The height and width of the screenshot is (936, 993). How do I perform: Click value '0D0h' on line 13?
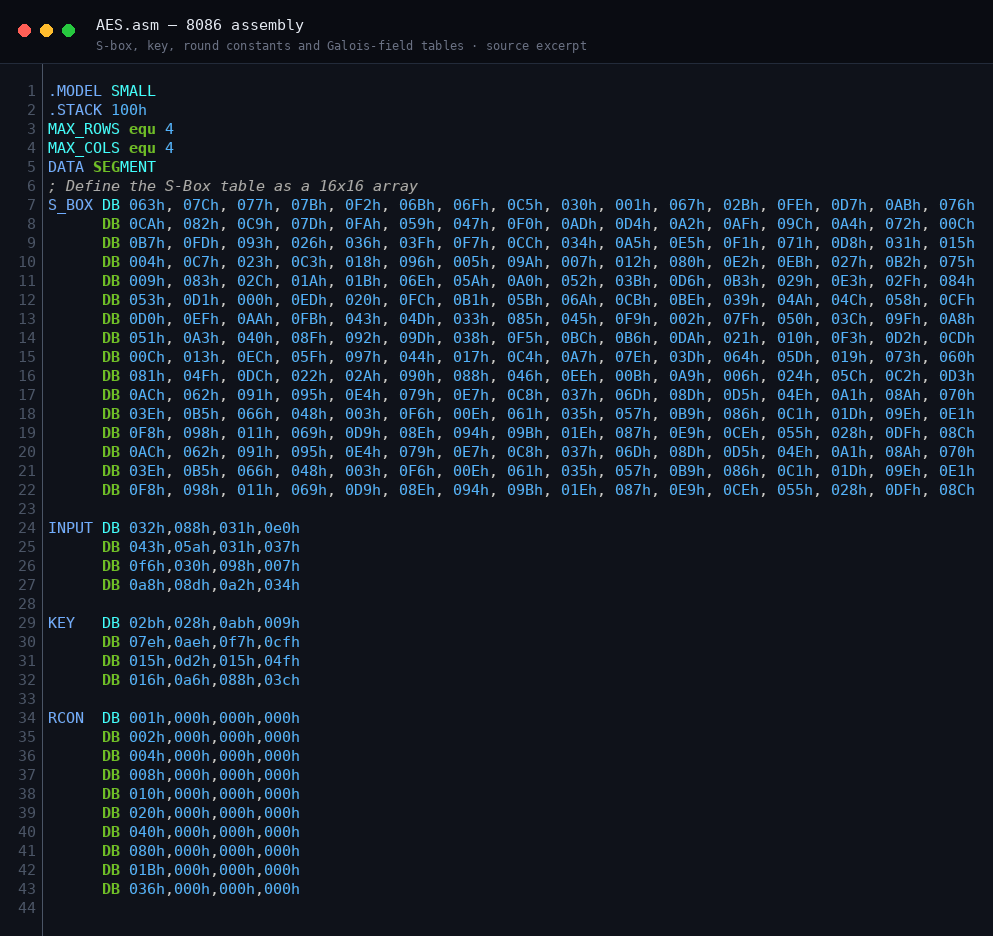click(x=147, y=319)
